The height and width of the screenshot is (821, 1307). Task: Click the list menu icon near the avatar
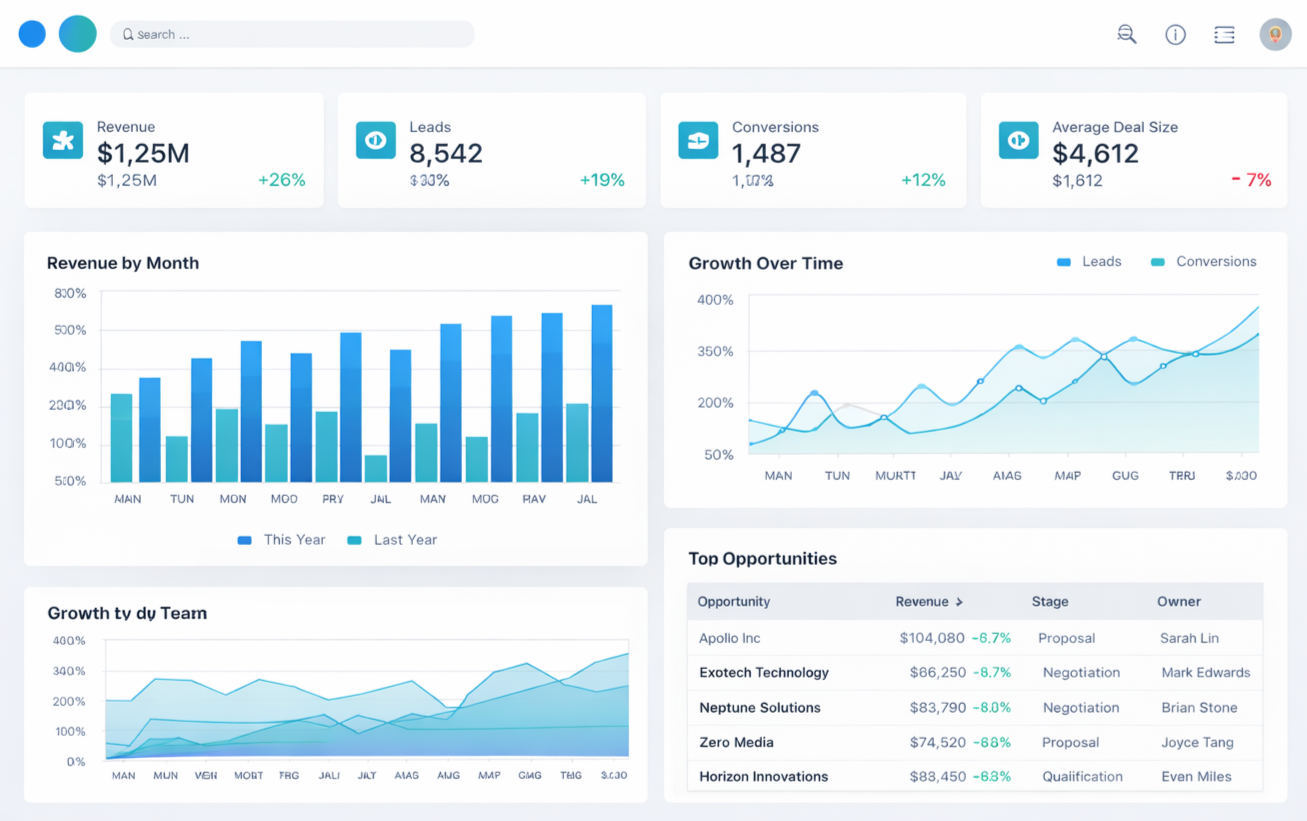[1223, 33]
